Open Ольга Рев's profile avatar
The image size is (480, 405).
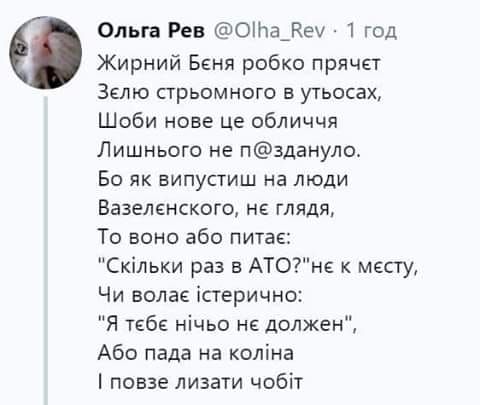pos(46,52)
